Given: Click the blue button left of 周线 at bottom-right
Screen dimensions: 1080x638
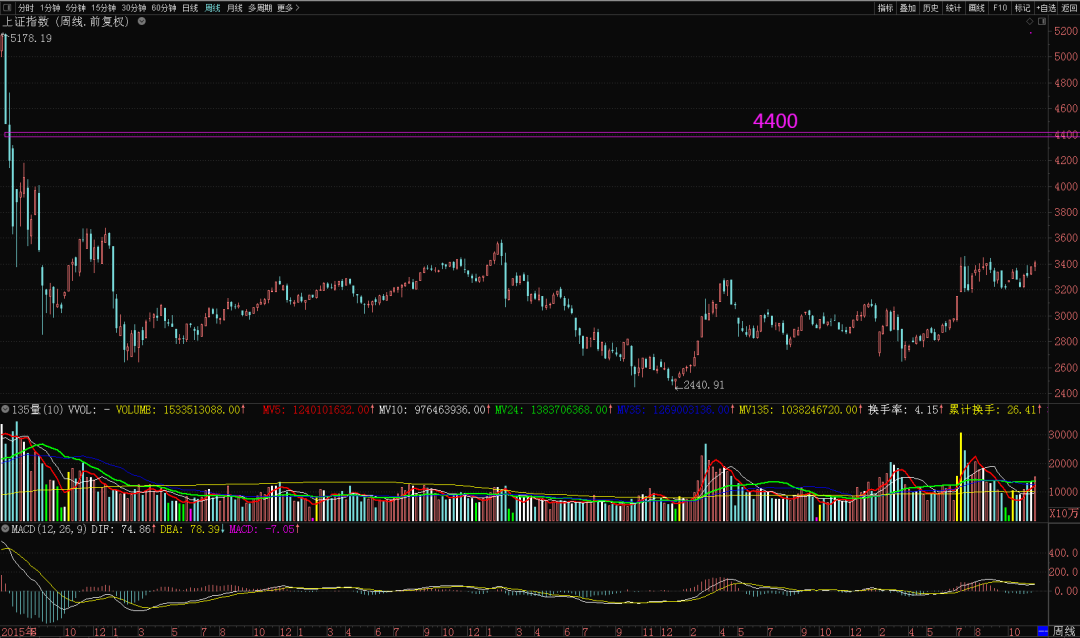Looking at the screenshot, I should point(1043,631).
